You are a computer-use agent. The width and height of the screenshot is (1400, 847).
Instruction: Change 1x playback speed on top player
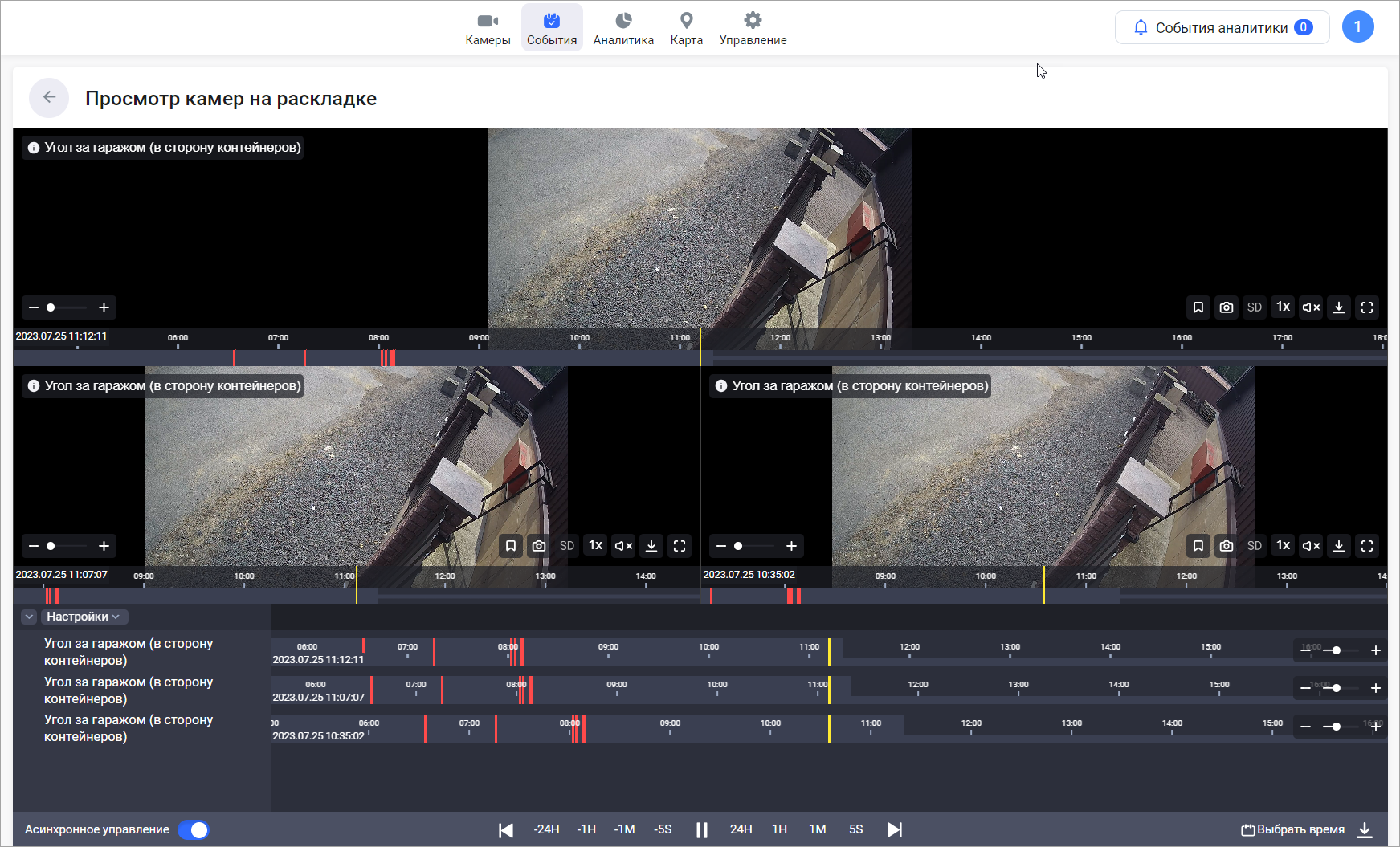pos(1283,307)
